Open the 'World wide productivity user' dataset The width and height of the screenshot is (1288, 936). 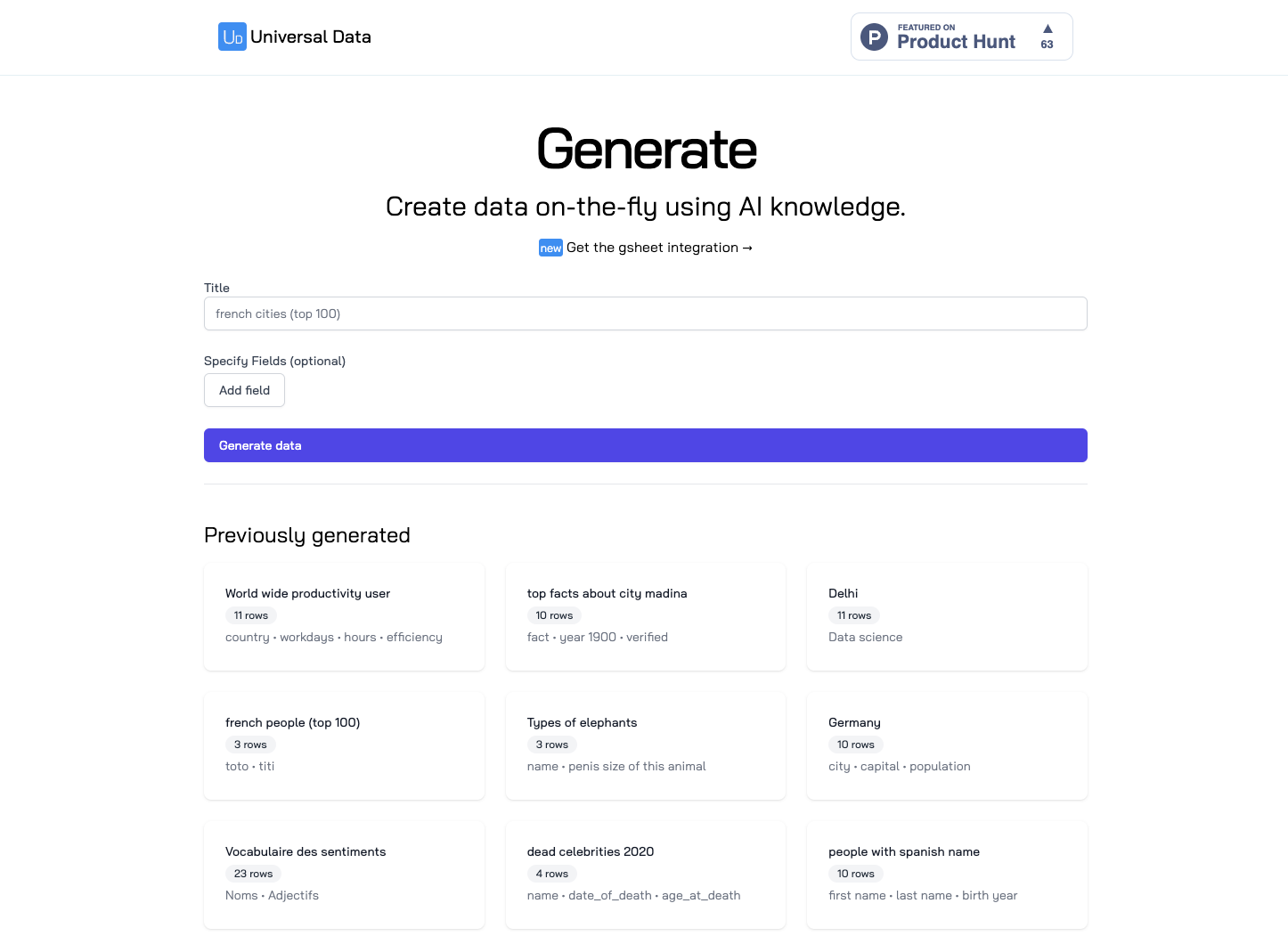[x=344, y=616]
